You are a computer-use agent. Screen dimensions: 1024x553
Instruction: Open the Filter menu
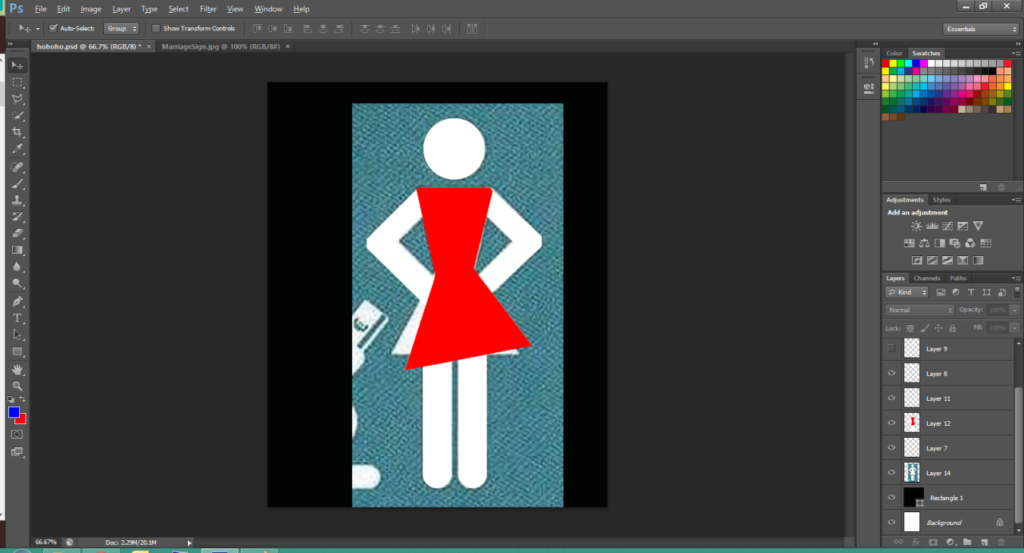[x=208, y=9]
